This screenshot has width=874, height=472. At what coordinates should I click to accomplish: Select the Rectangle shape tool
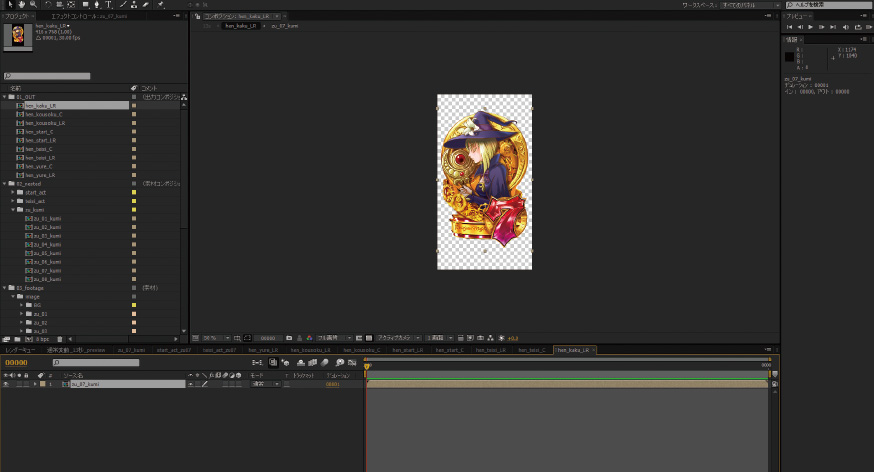[x=86, y=4]
